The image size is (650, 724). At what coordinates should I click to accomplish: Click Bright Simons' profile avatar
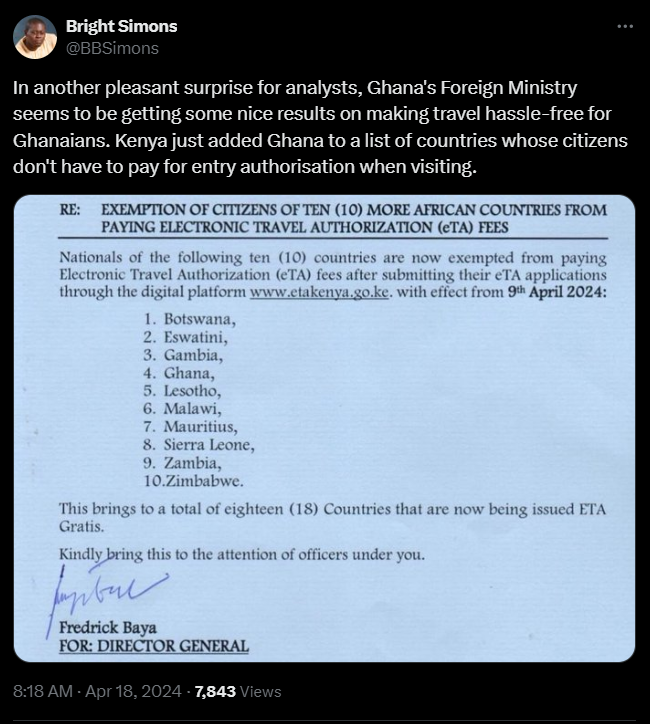[x=35, y=37]
